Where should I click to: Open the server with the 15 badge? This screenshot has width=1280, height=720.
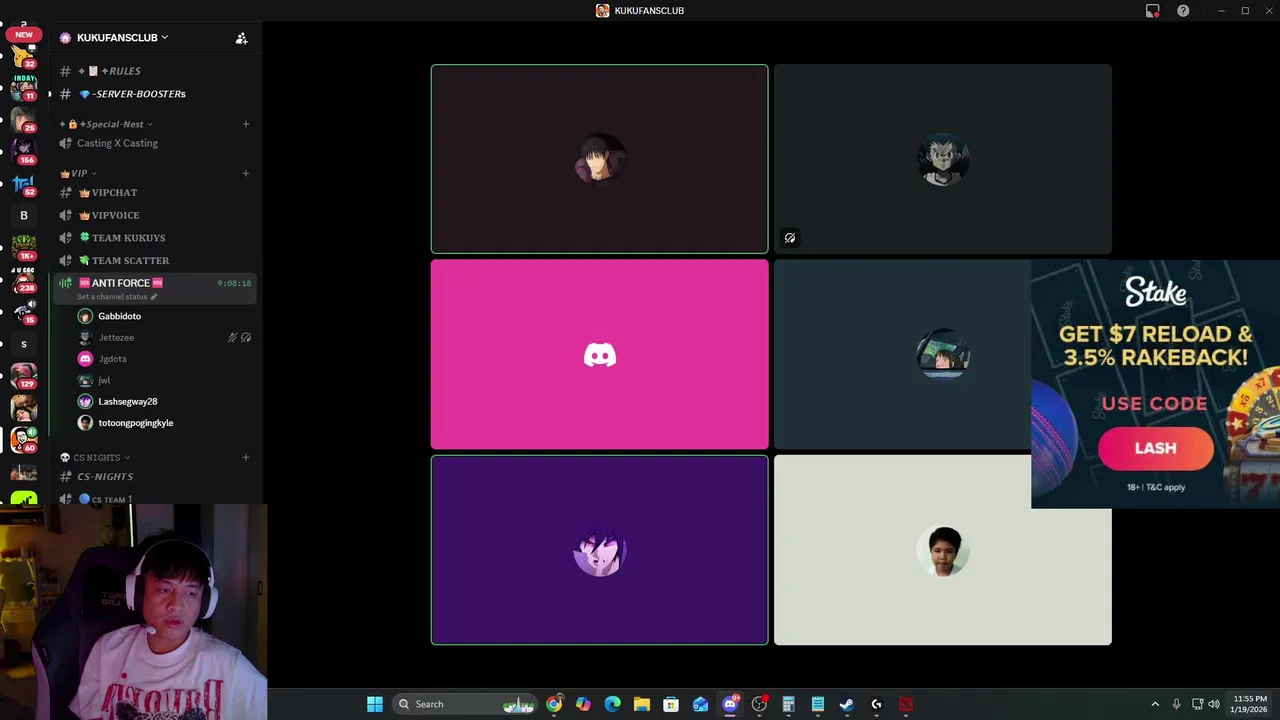click(23, 312)
